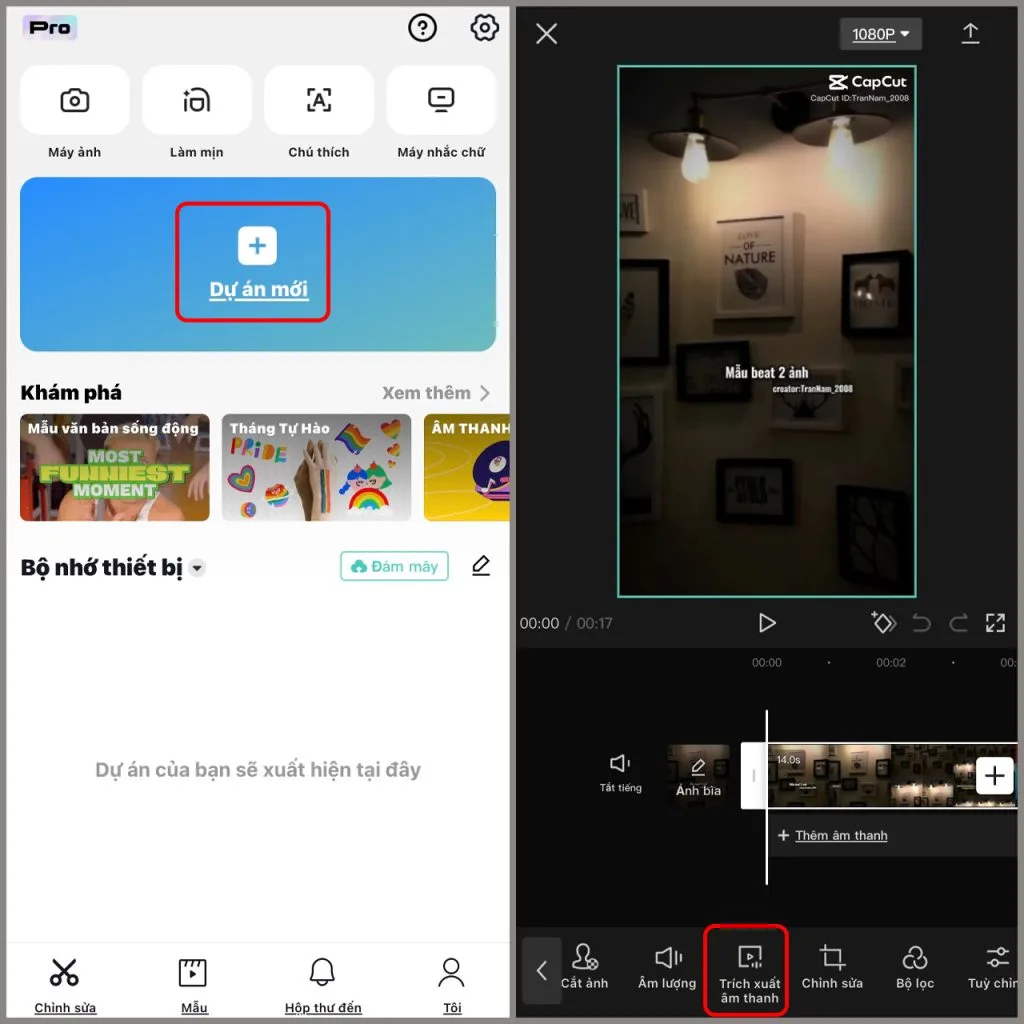Viewport: 1024px width, 1024px height.
Task: Toggle Tắt tiếng clip mute
Action: [620, 773]
